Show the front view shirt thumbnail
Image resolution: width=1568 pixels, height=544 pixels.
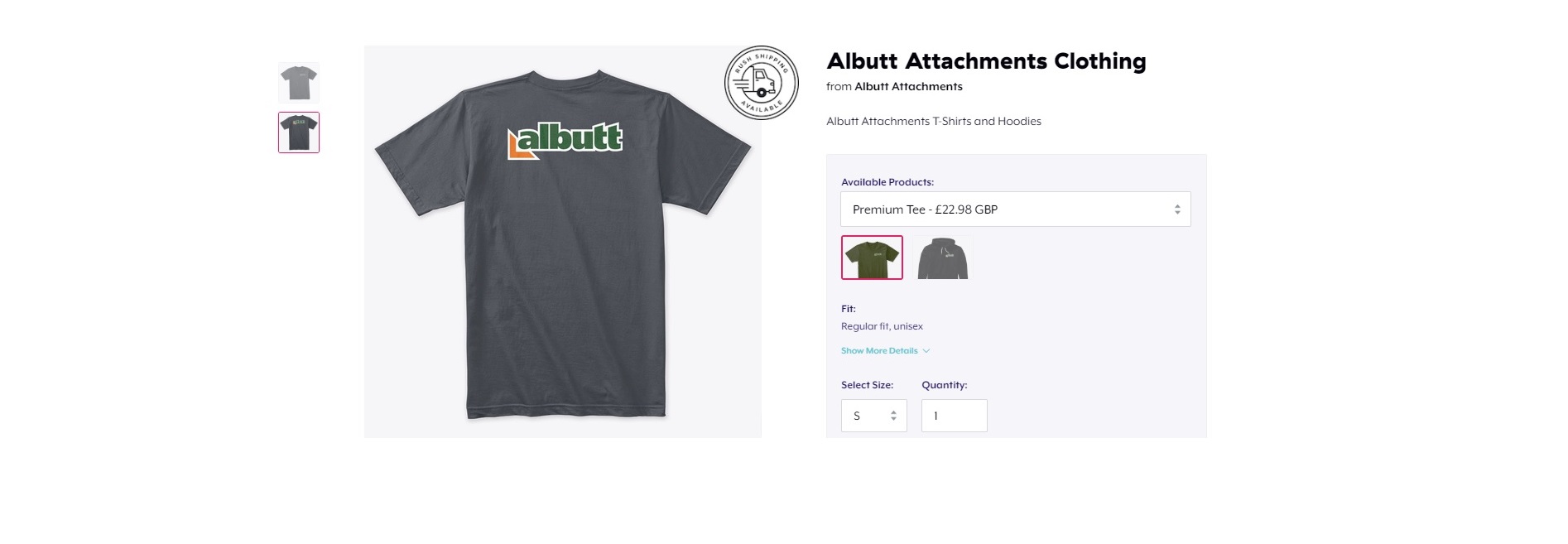click(x=299, y=83)
